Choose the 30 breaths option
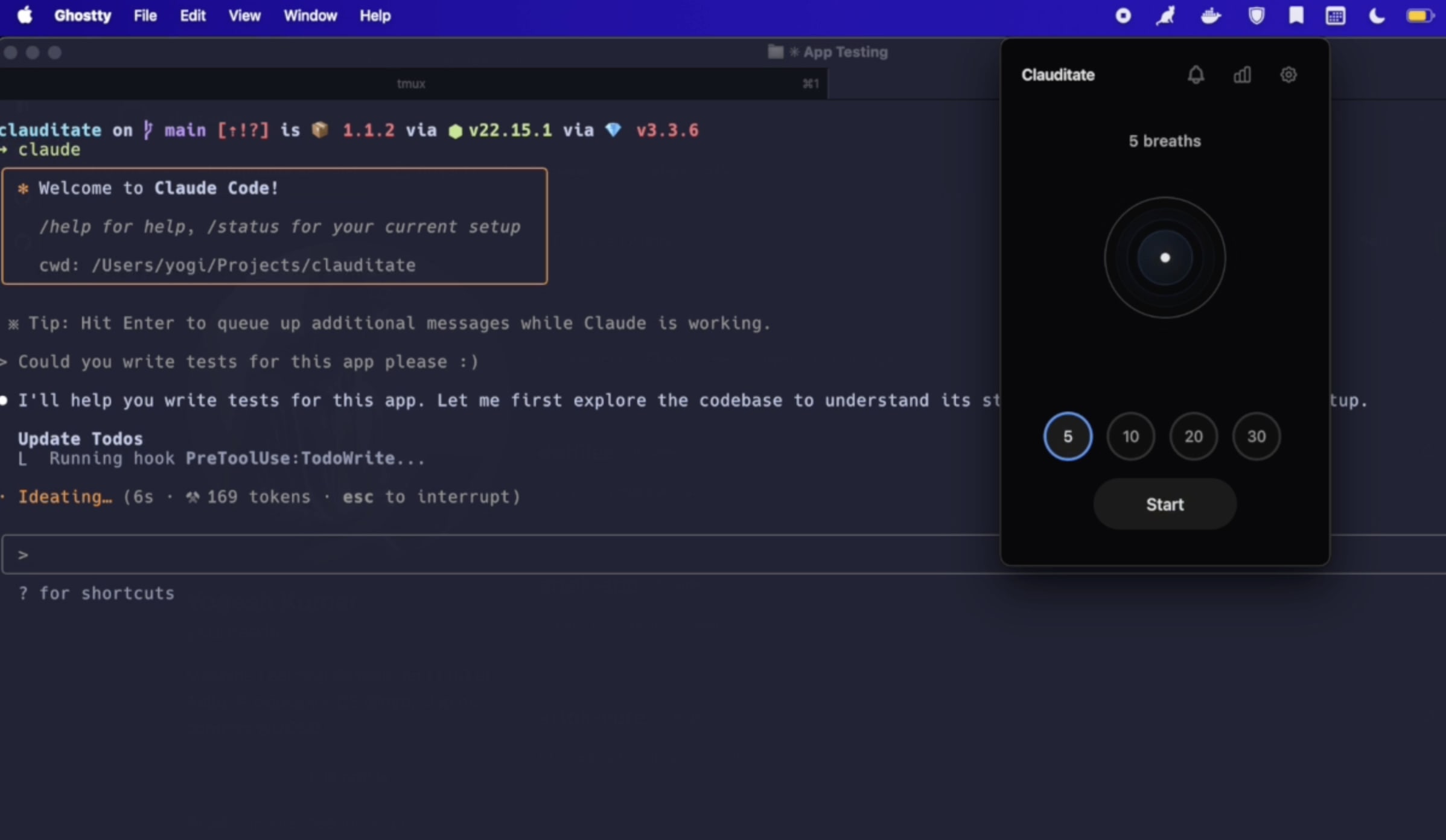Screen dimensions: 1446x840 tap(1256, 436)
